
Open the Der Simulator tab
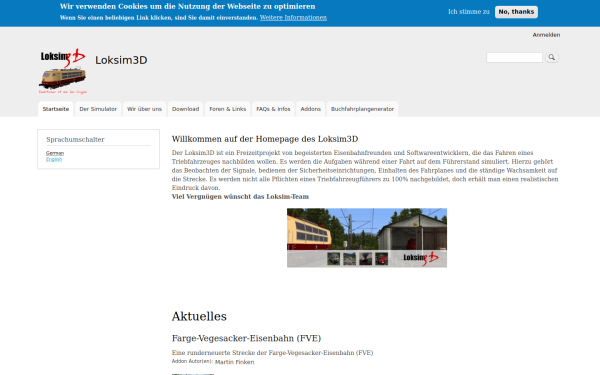tap(98, 109)
